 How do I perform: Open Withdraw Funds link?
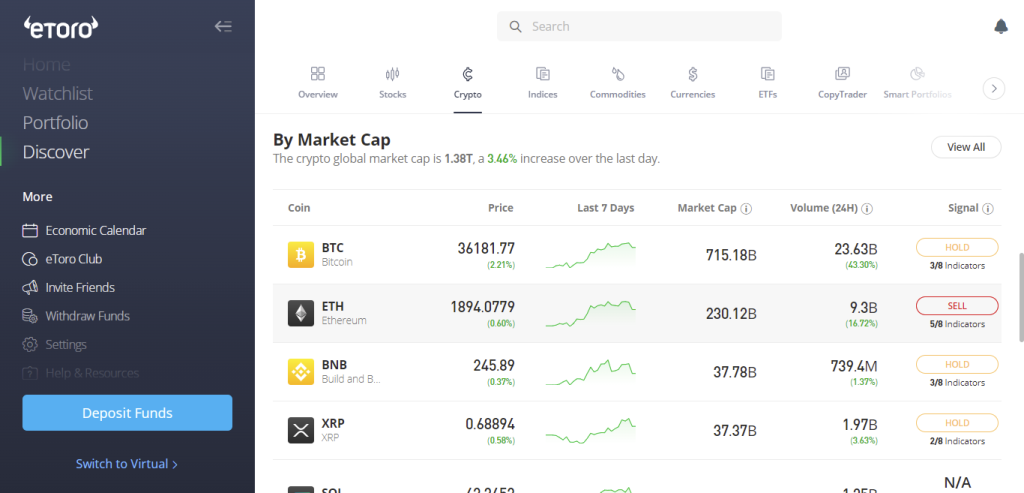[x=88, y=316]
